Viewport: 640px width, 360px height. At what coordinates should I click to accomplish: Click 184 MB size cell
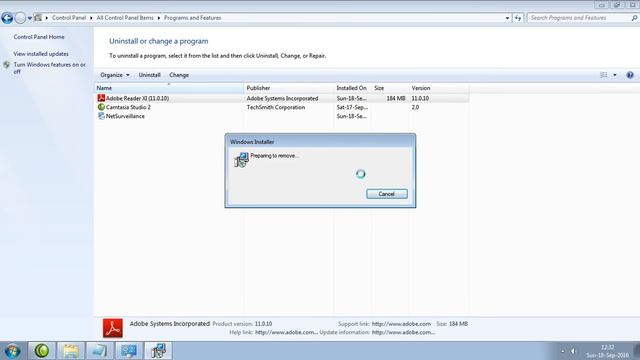tap(396, 98)
